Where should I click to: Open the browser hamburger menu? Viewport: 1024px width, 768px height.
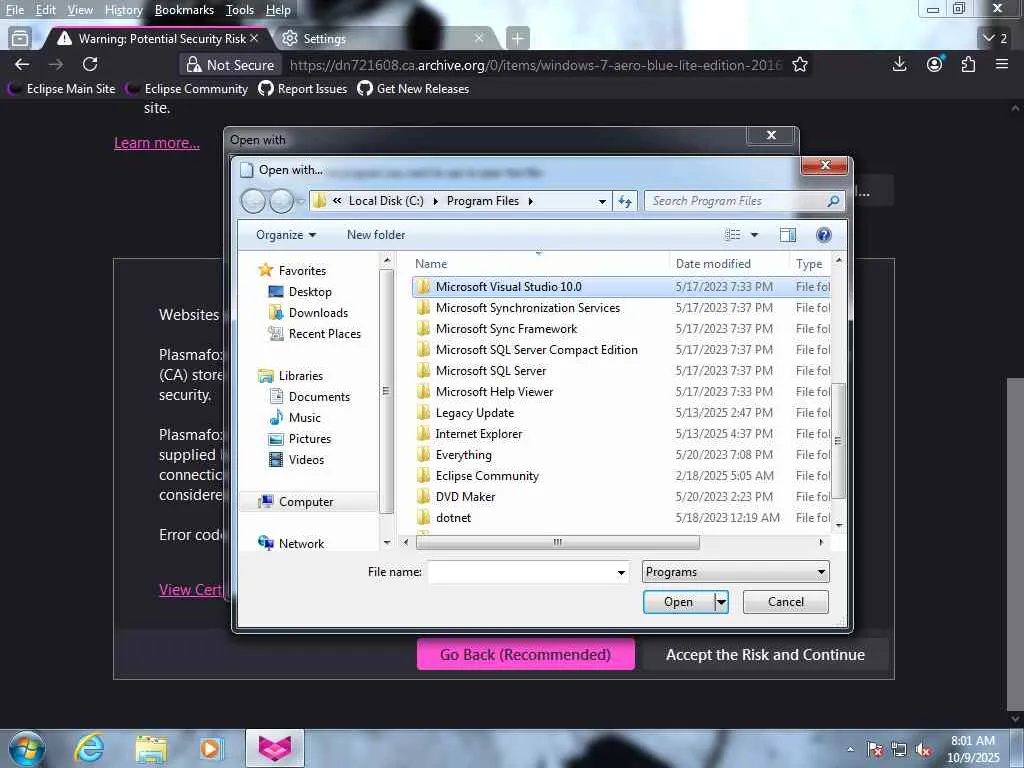point(1002,64)
